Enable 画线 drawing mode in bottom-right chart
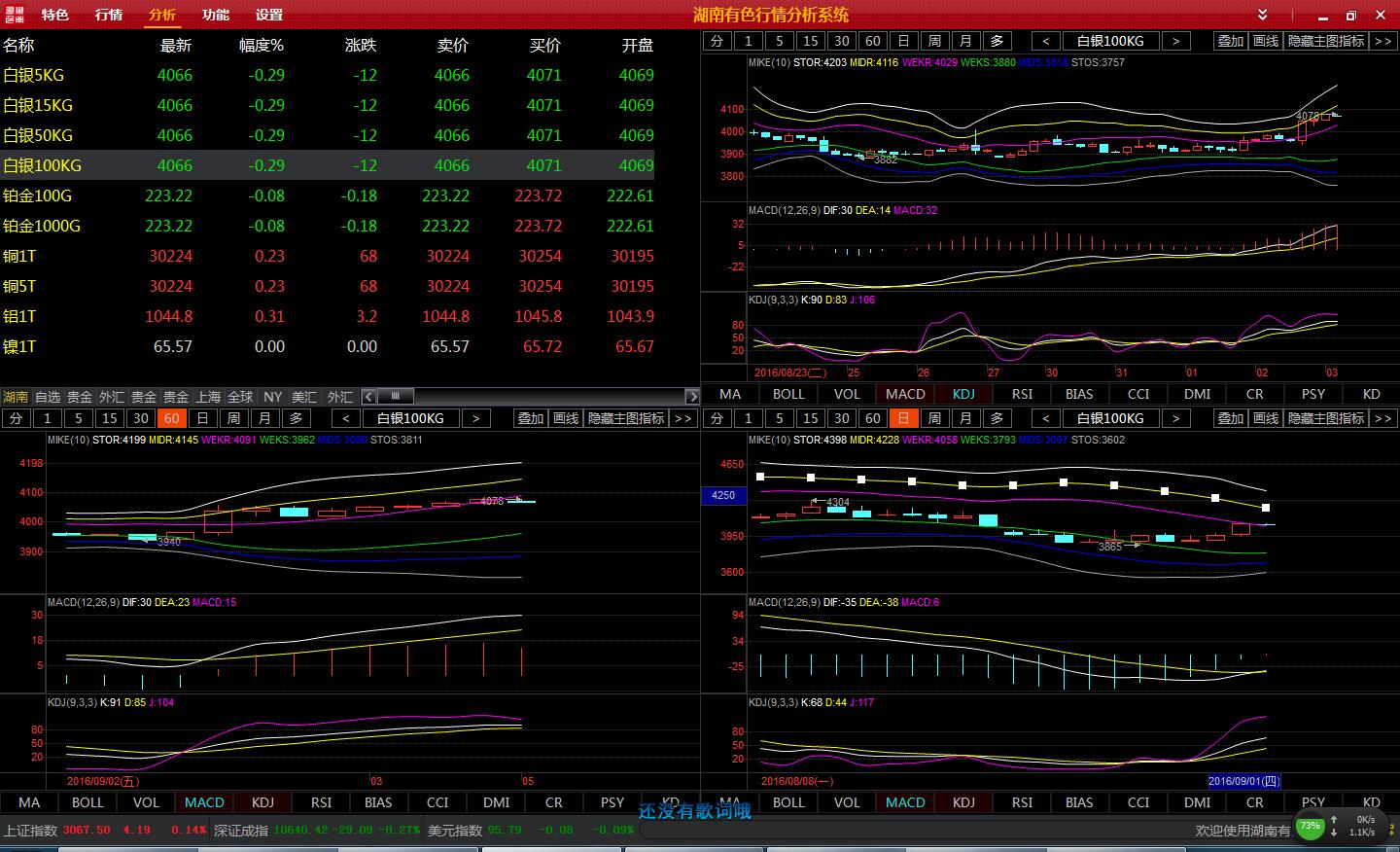The height and width of the screenshot is (852, 1400). 1266,418
